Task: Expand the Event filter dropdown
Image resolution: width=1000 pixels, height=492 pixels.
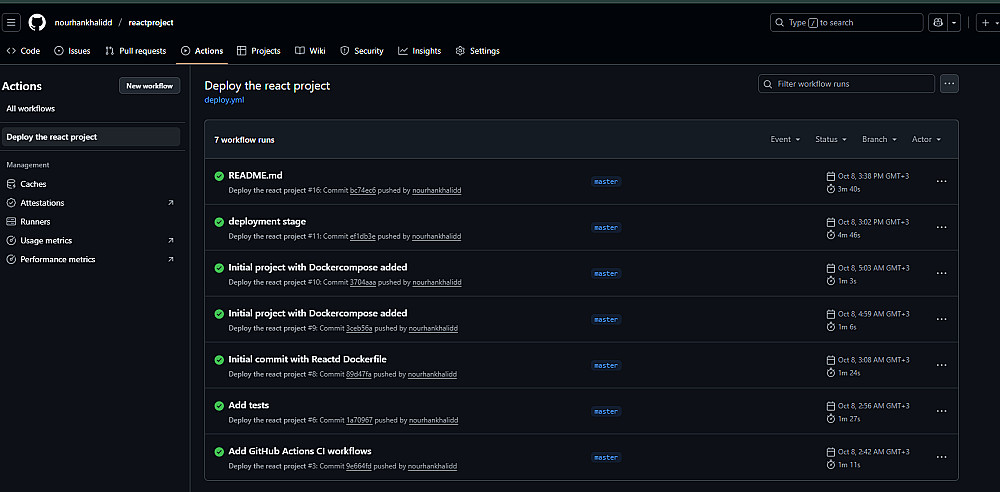Action: click(x=785, y=140)
